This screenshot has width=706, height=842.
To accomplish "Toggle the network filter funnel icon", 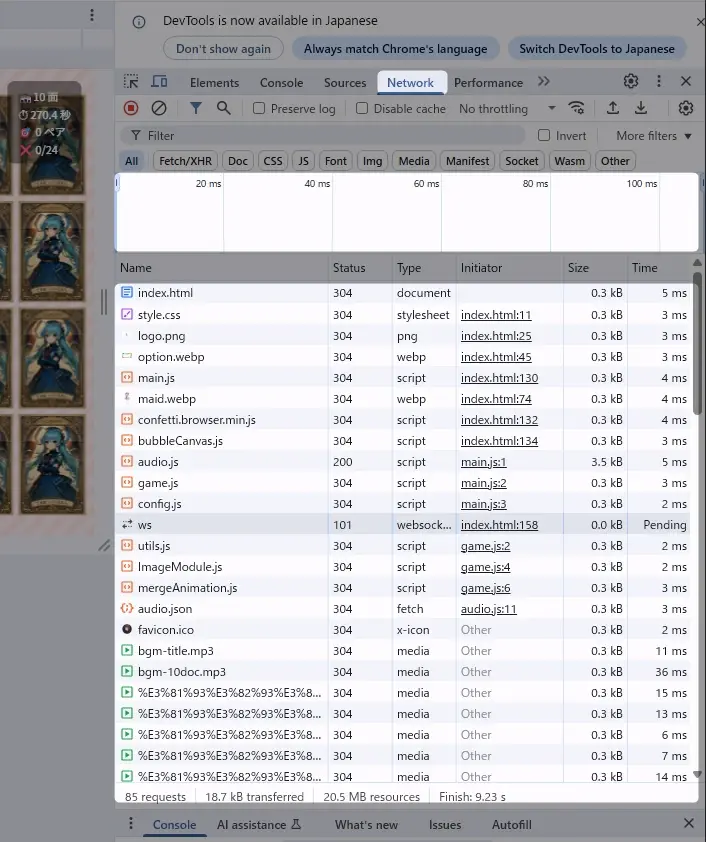I will click(196, 108).
